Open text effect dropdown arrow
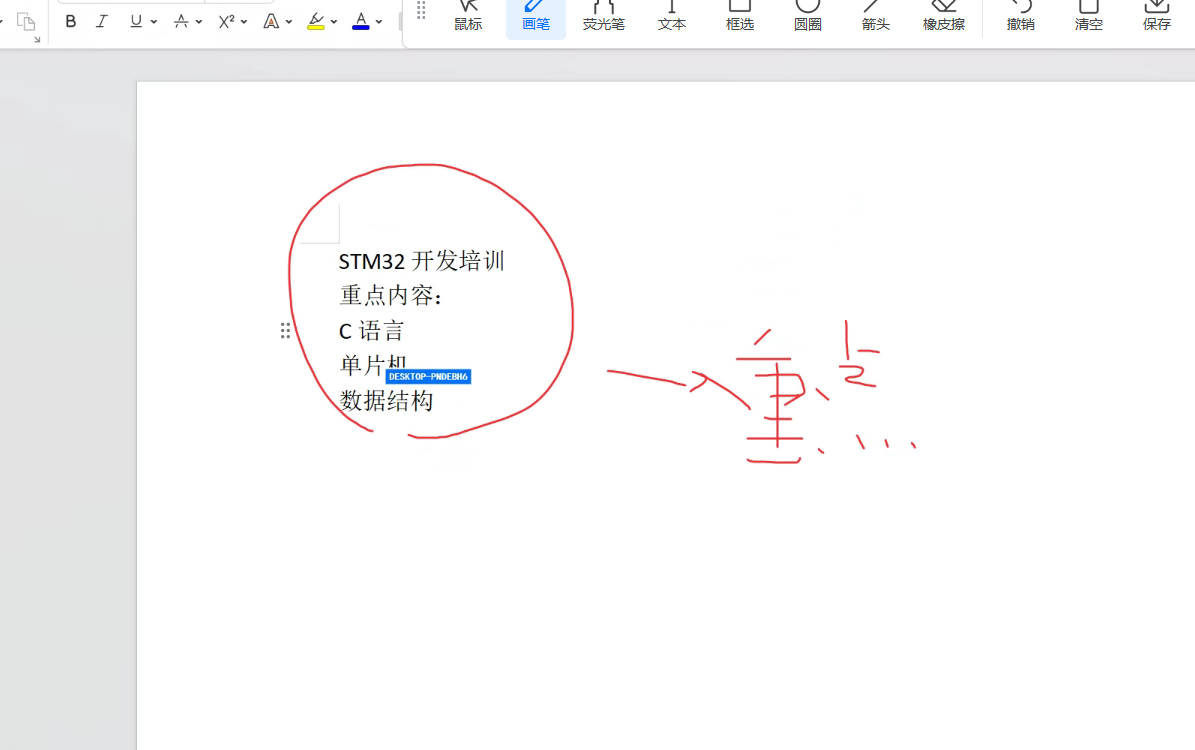 (289, 22)
